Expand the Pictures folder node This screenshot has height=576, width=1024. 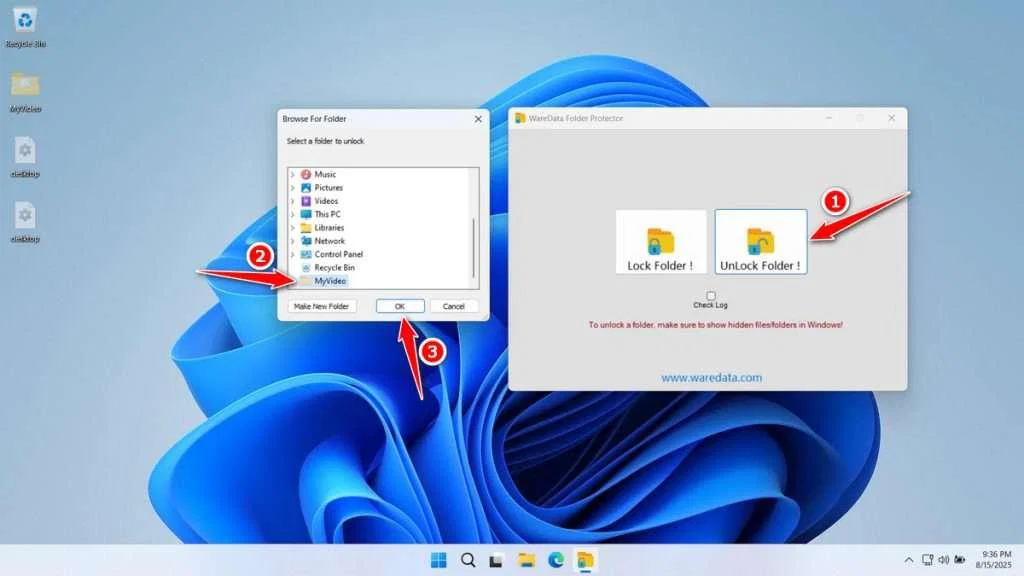click(x=291, y=188)
